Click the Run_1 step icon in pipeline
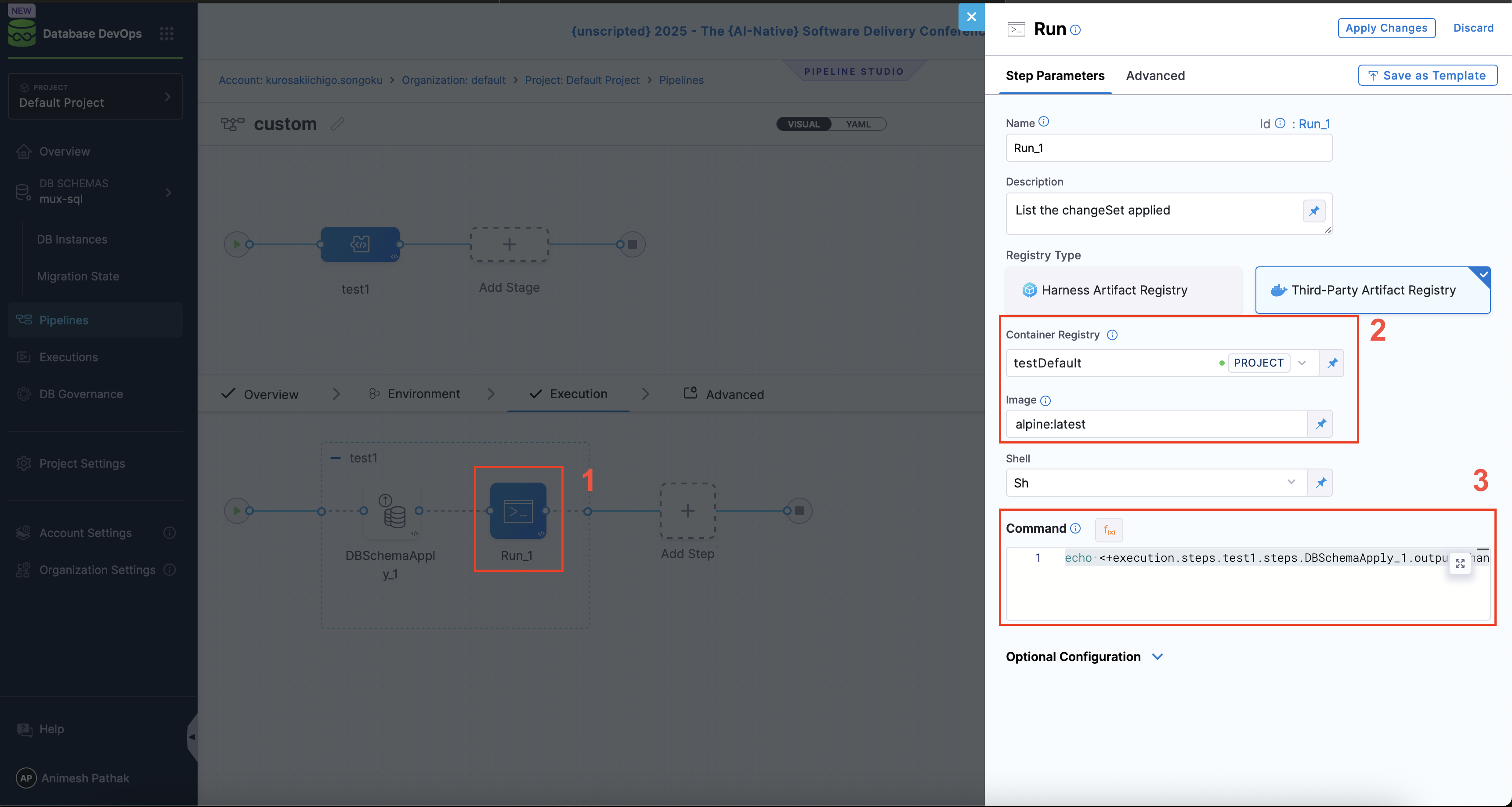Screen dimensions: 1512x807 click(x=518, y=510)
